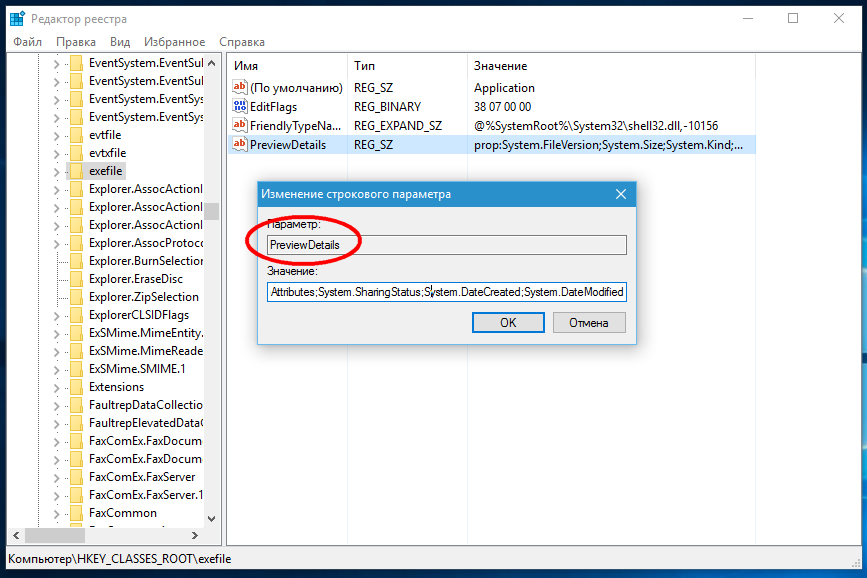Click the REG_BINARY type cell

pos(387,107)
